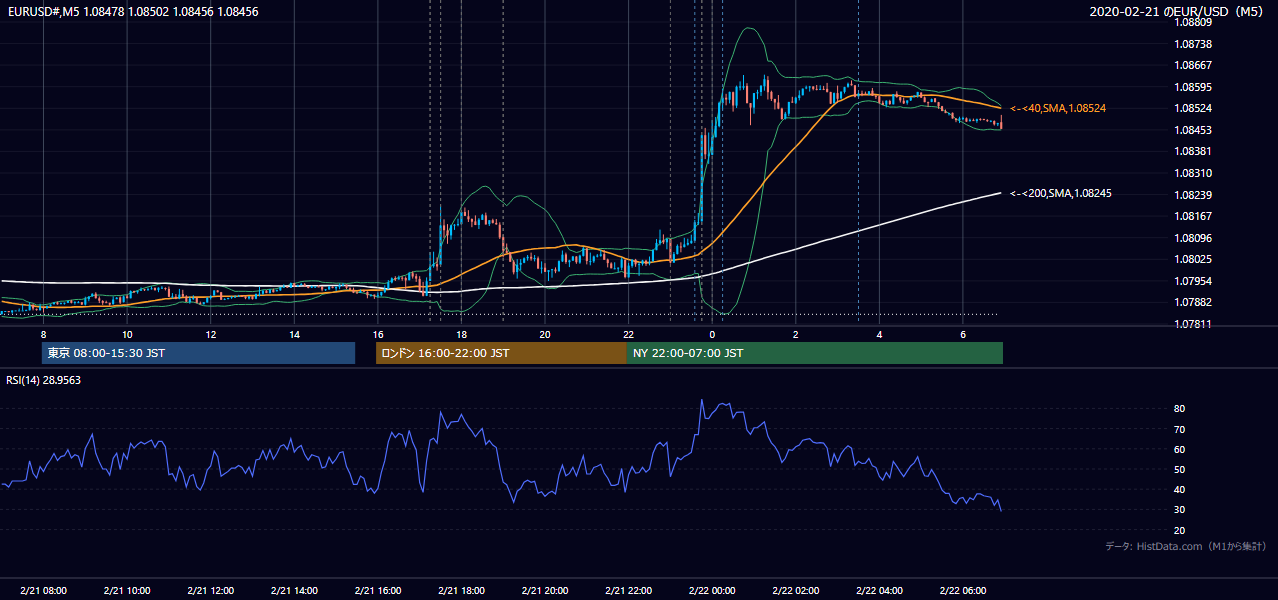
Task: Click the RSI scale value 80
Action: 1180,409
